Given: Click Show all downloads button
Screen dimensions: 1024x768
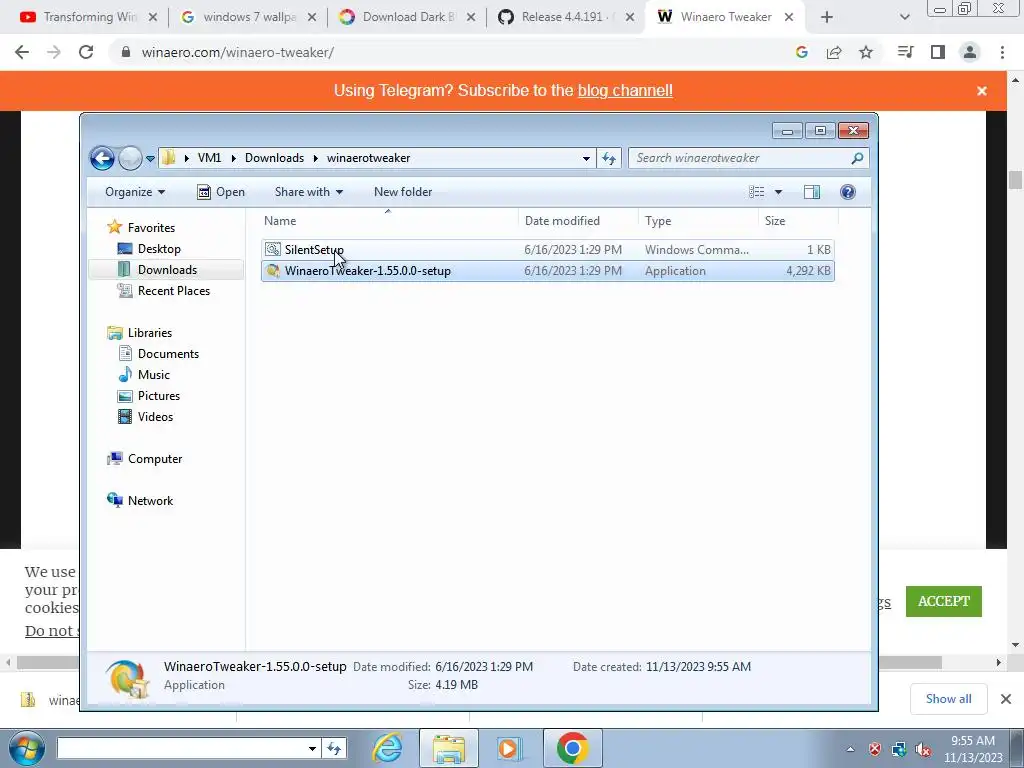Looking at the screenshot, I should (x=948, y=699).
